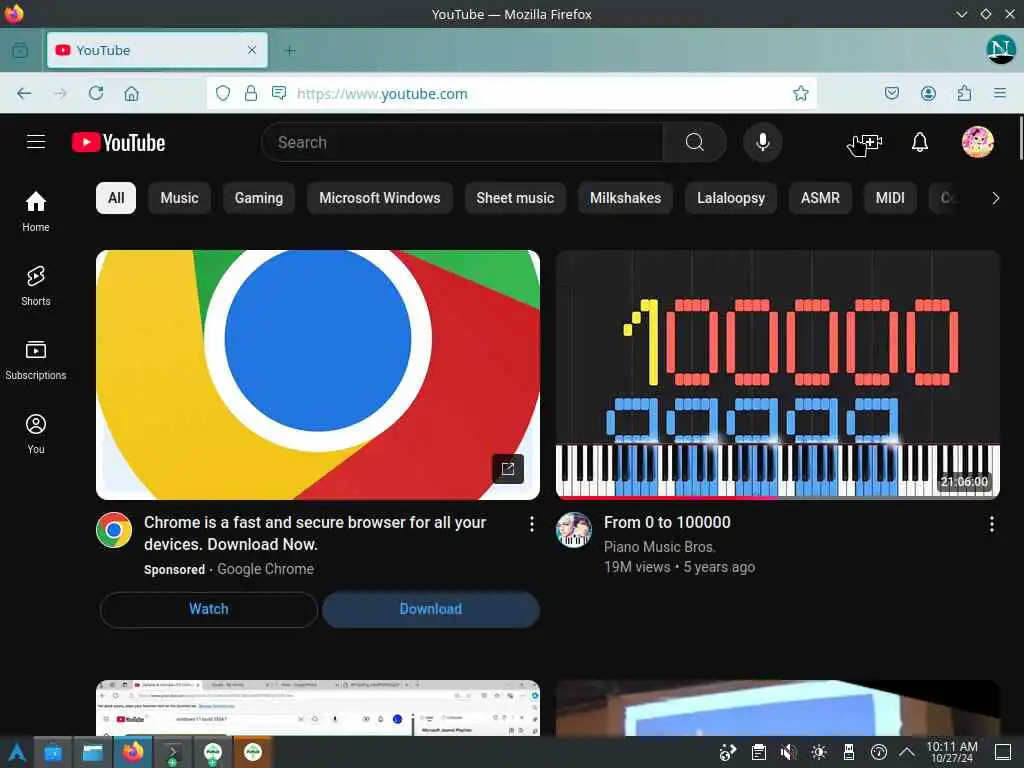Expand hidden system tray icons arrow
Viewport: 1024px width, 768px height.
tap(906, 752)
